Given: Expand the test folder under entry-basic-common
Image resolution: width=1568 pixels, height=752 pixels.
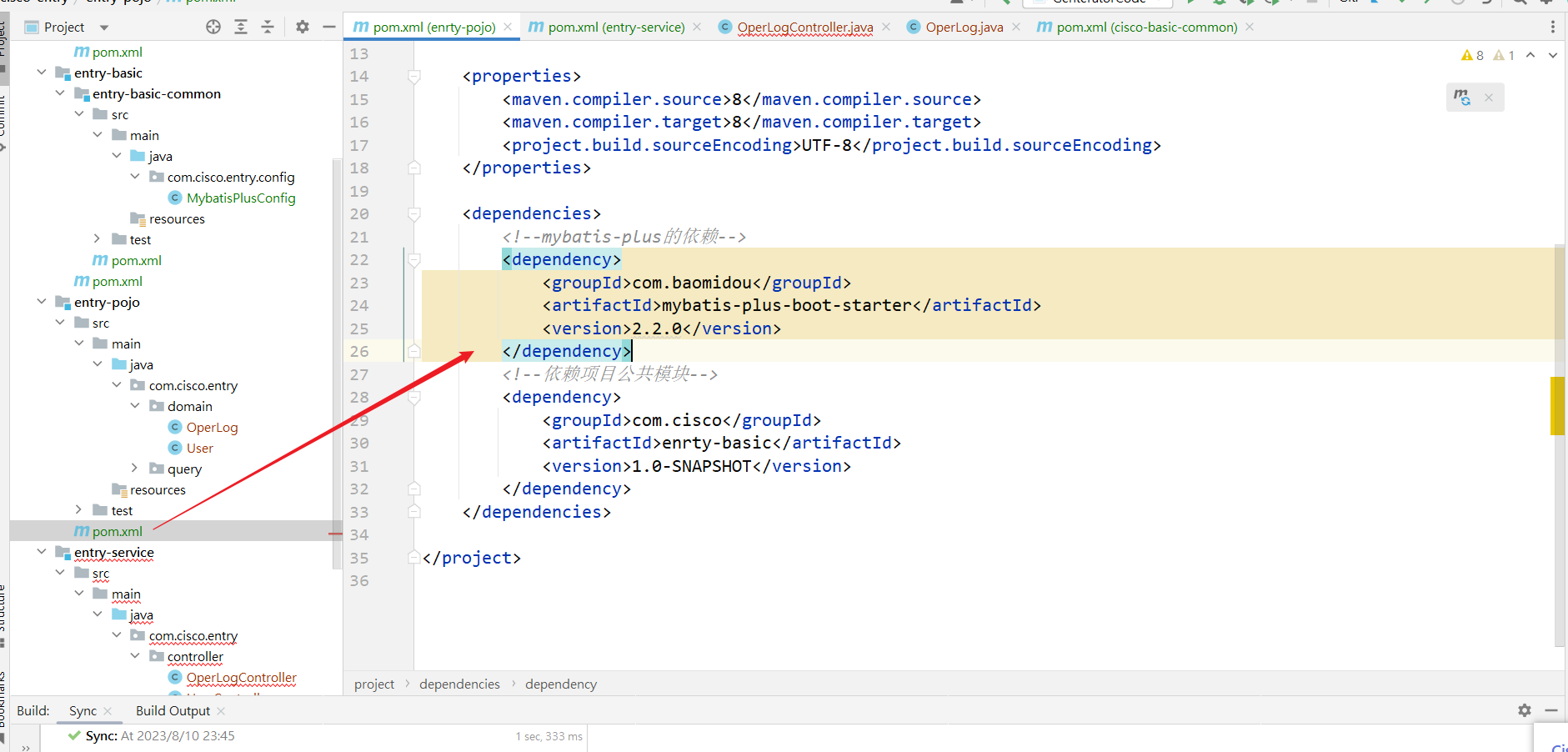Looking at the screenshot, I should point(98,239).
